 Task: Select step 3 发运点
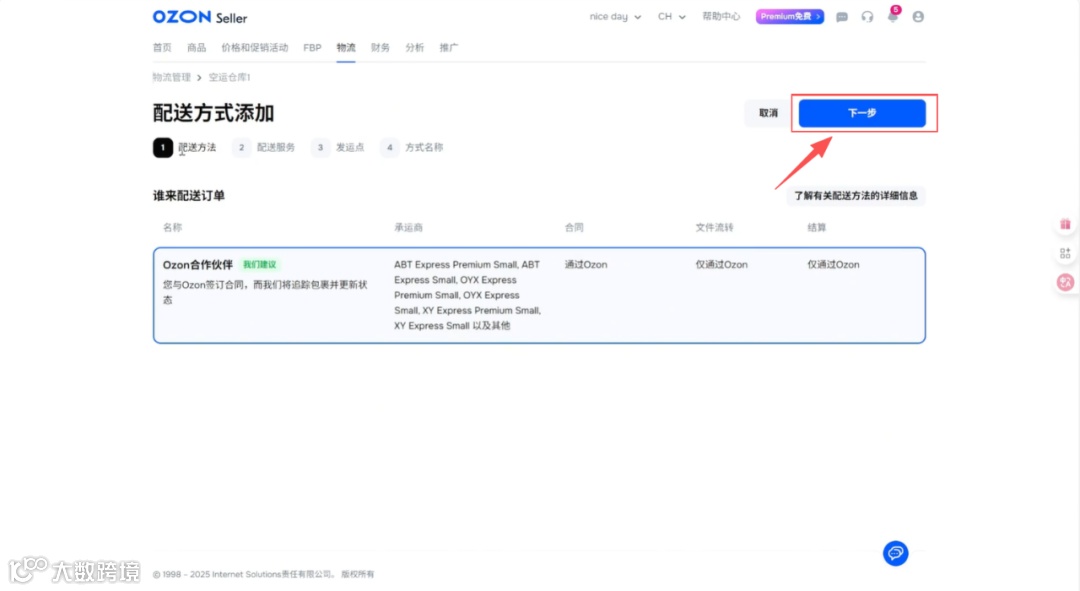(x=338, y=147)
